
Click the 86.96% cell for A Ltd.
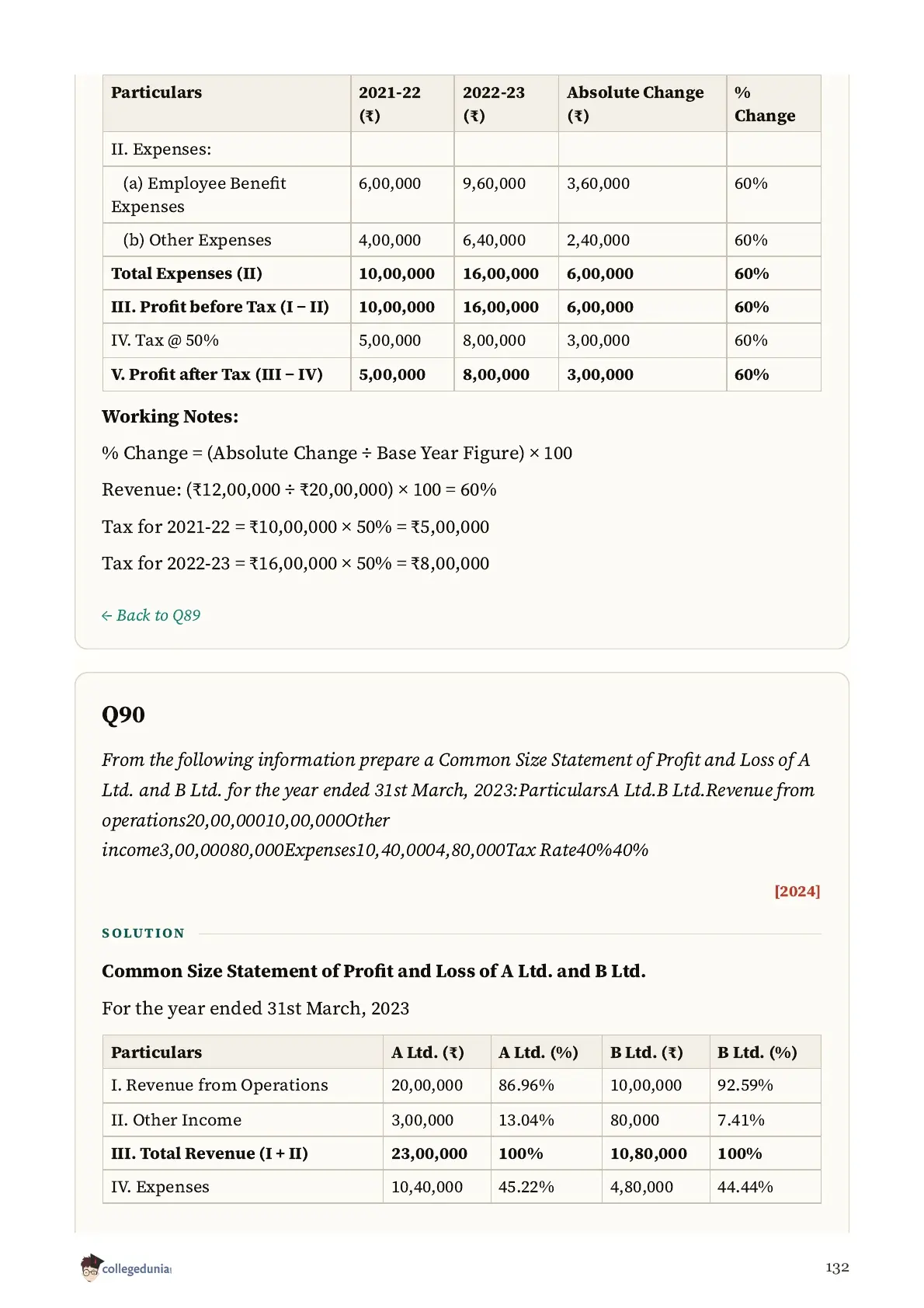526,1085
